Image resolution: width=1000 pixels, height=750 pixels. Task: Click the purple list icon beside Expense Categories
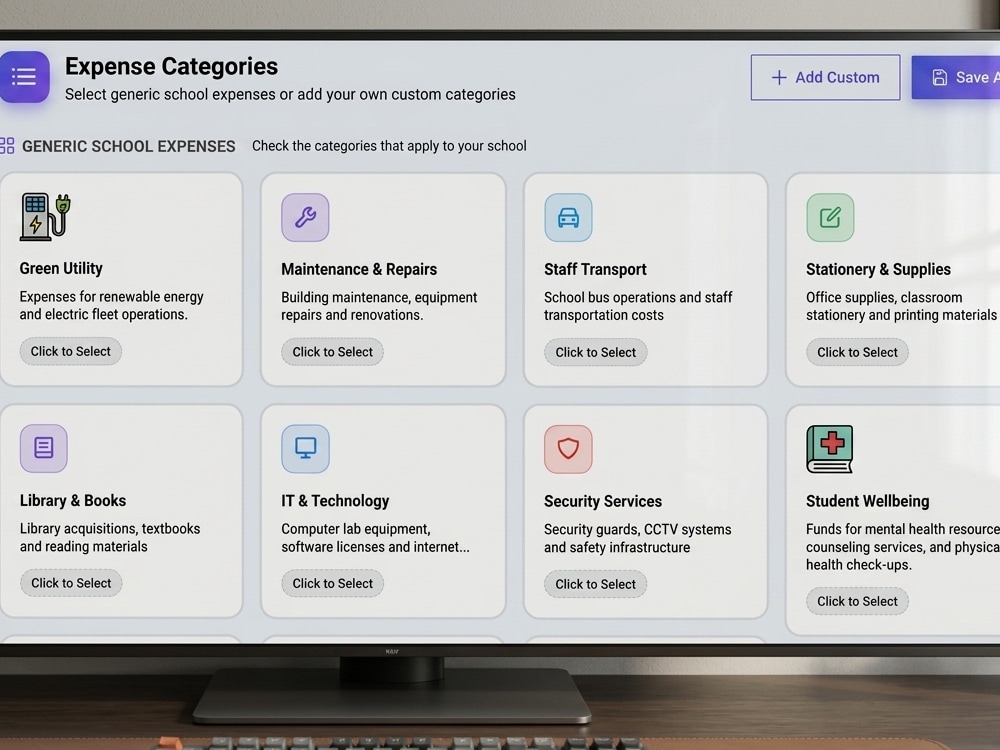click(24, 77)
